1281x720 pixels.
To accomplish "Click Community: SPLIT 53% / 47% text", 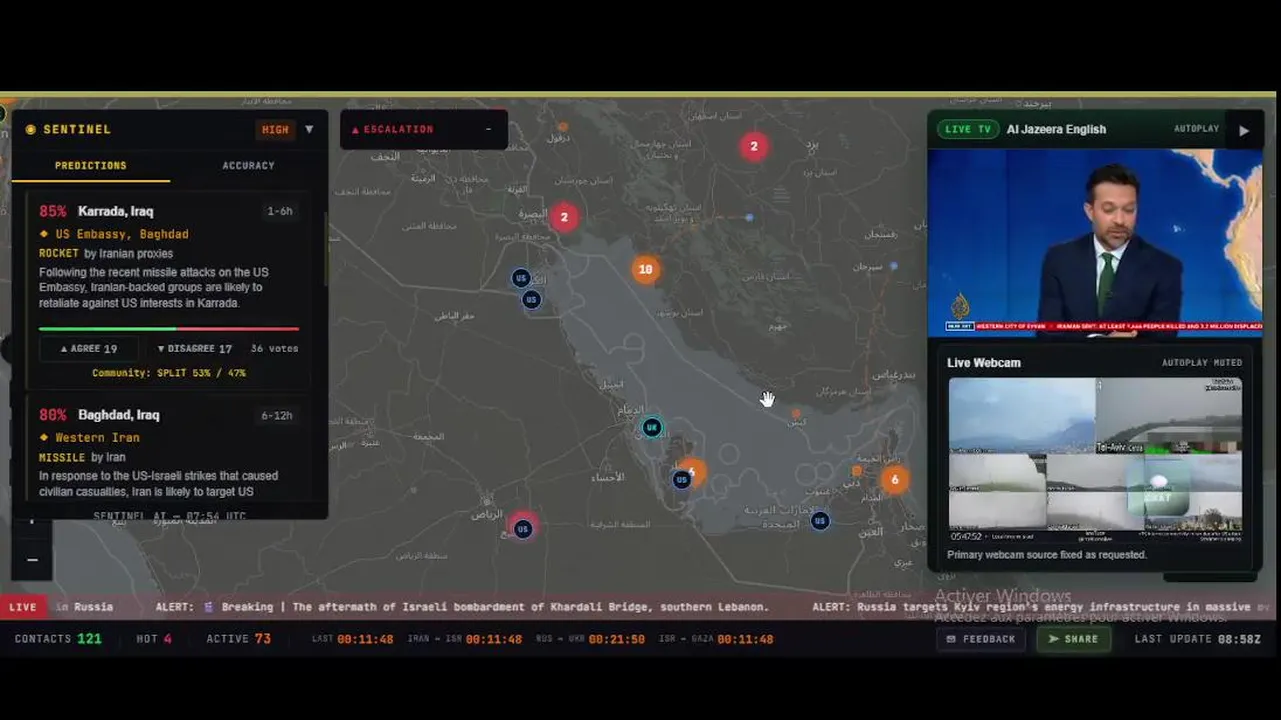I will 169,373.
